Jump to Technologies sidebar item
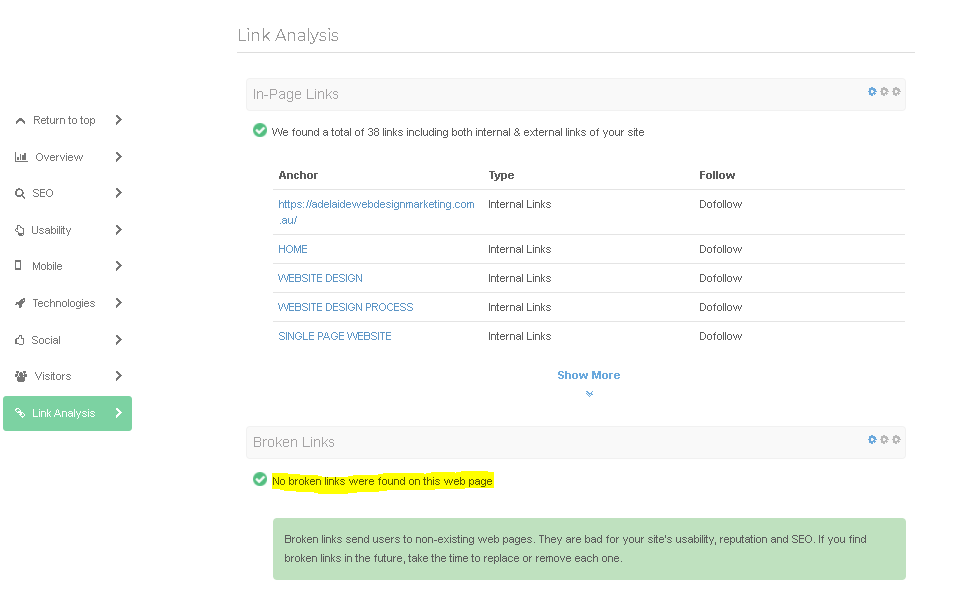Image resolution: width=954 pixels, height=613 pixels. tap(68, 303)
